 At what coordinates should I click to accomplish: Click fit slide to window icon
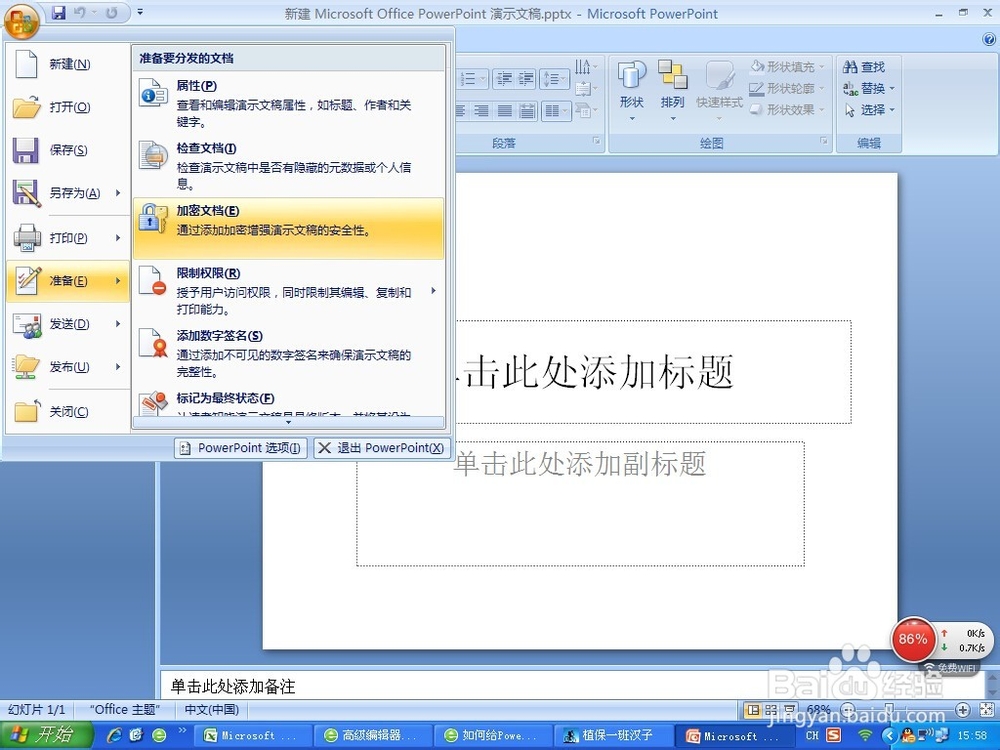[x=986, y=710]
